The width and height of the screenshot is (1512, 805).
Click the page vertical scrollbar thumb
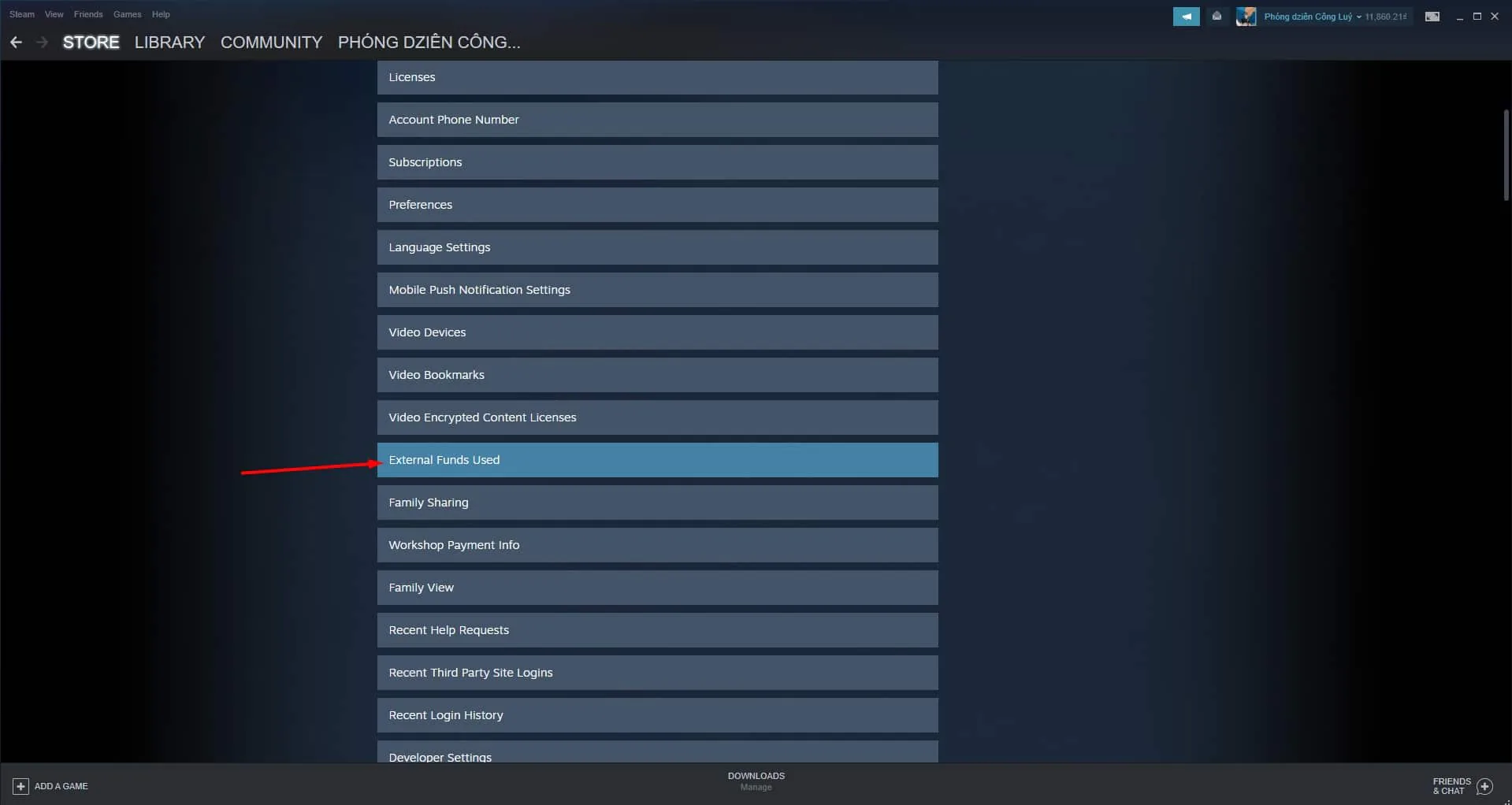(x=1506, y=155)
